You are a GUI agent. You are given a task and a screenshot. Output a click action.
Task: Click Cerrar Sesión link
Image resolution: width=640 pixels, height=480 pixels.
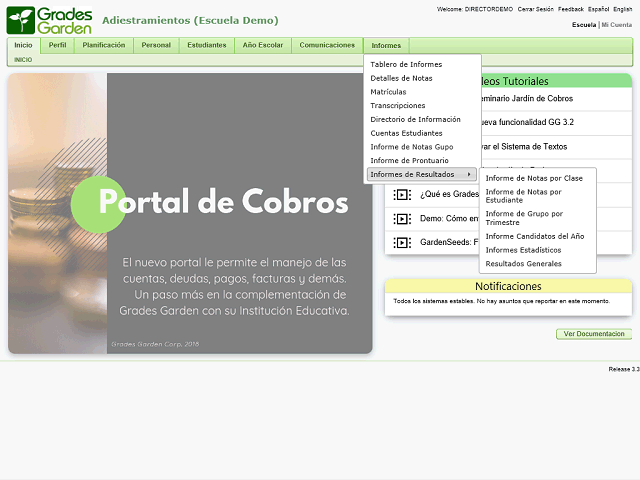click(536, 9)
